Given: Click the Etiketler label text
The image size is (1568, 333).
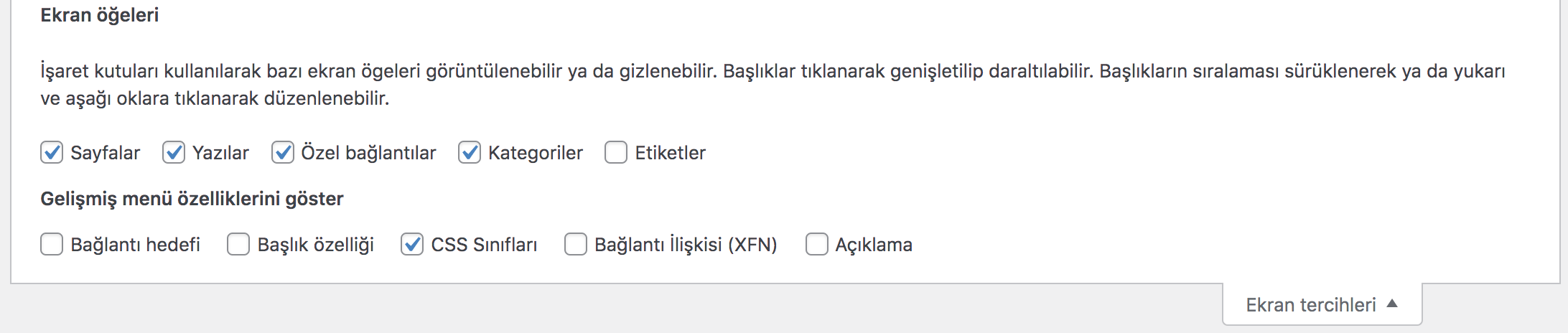Looking at the screenshot, I should [670, 153].
